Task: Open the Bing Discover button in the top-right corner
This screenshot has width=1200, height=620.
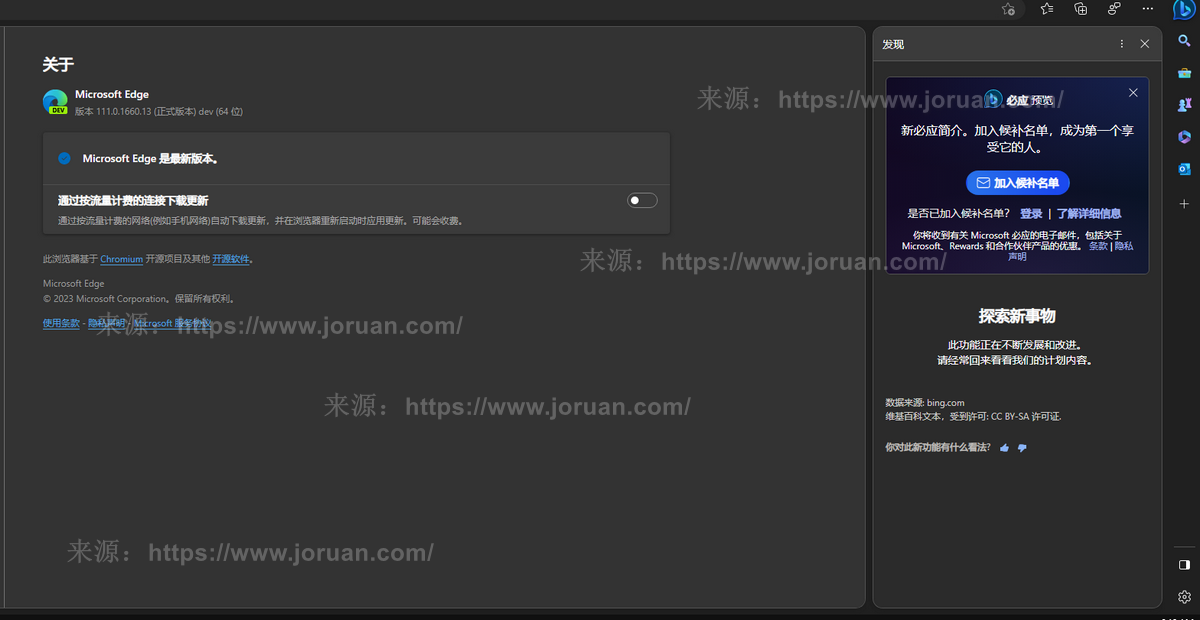Action: pyautogui.click(x=1184, y=9)
